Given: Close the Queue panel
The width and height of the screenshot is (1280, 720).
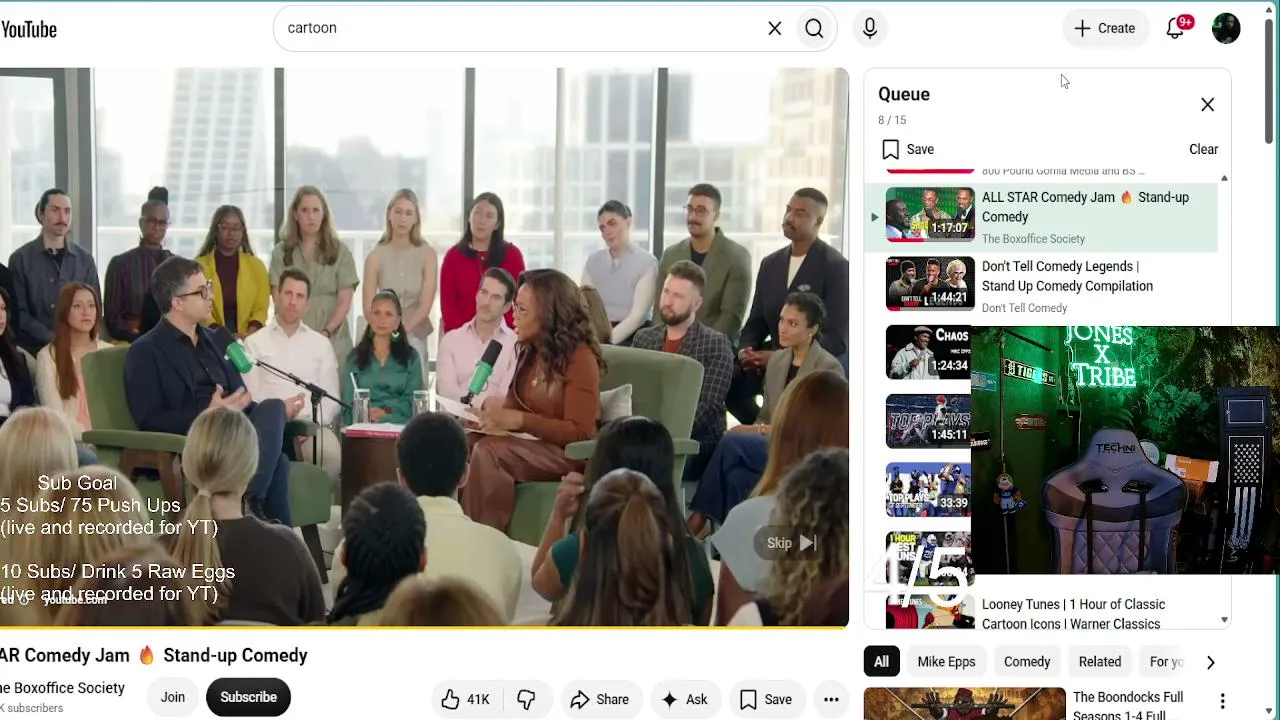Looking at the screenshot, I should click(1207, 105).
